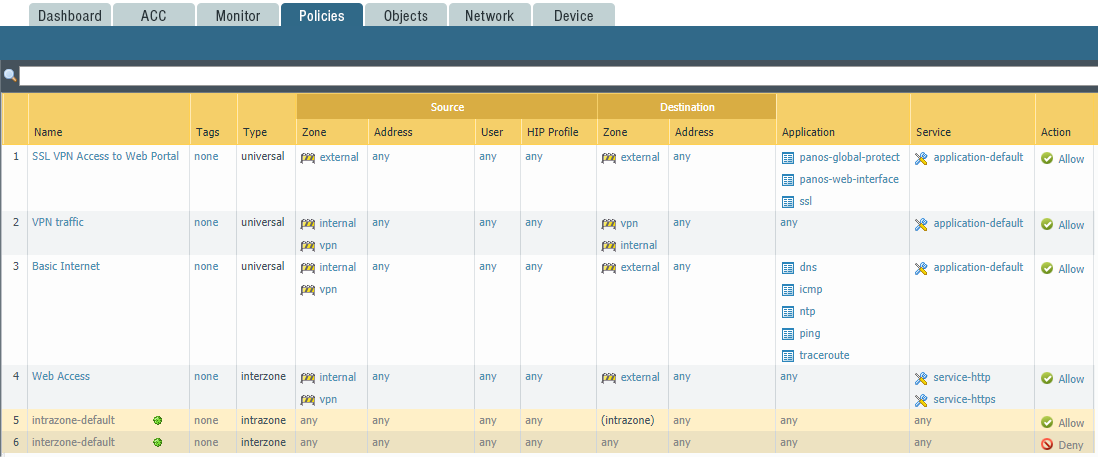
Task: Click the application-default service icon in VPN traffic
Action: click(921, 224)
